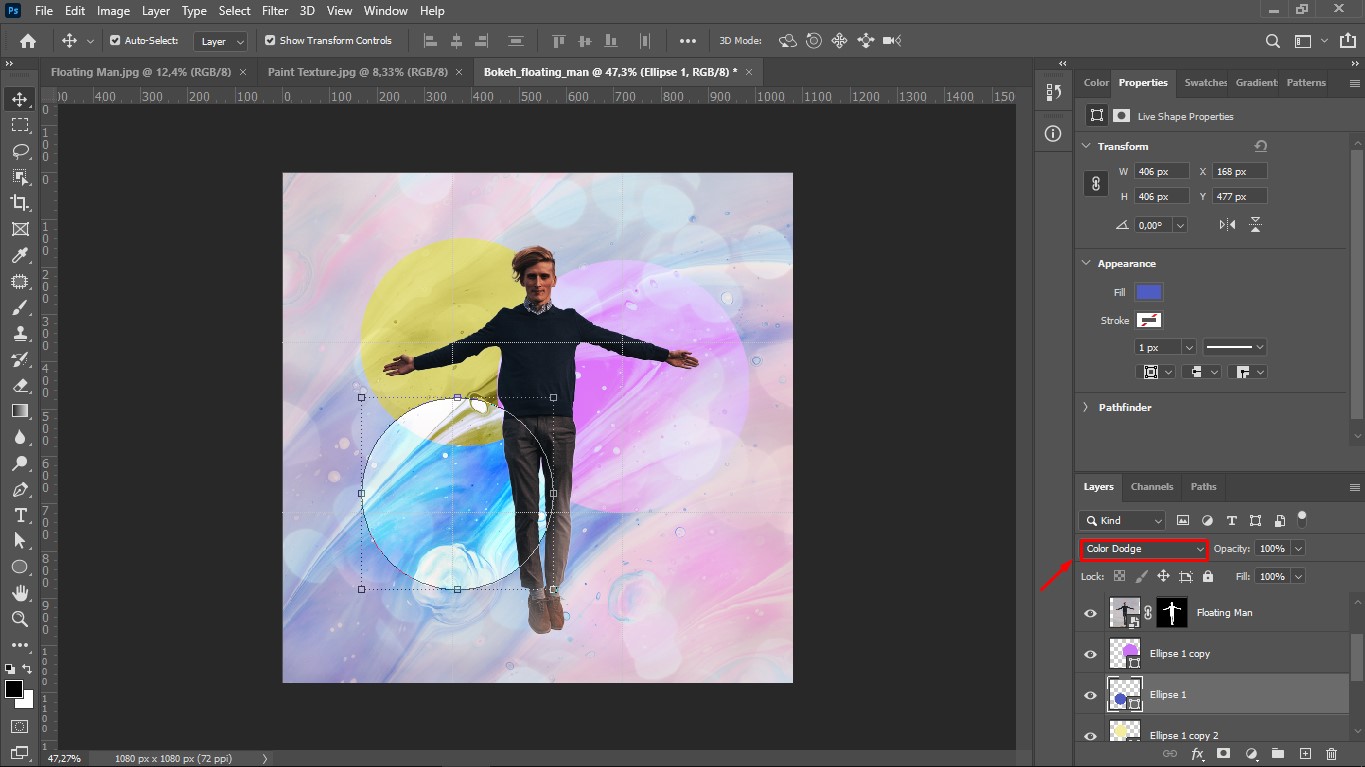Screen dimensions: 1365x767
Task: Select the Frame tool
Action: 20,229
